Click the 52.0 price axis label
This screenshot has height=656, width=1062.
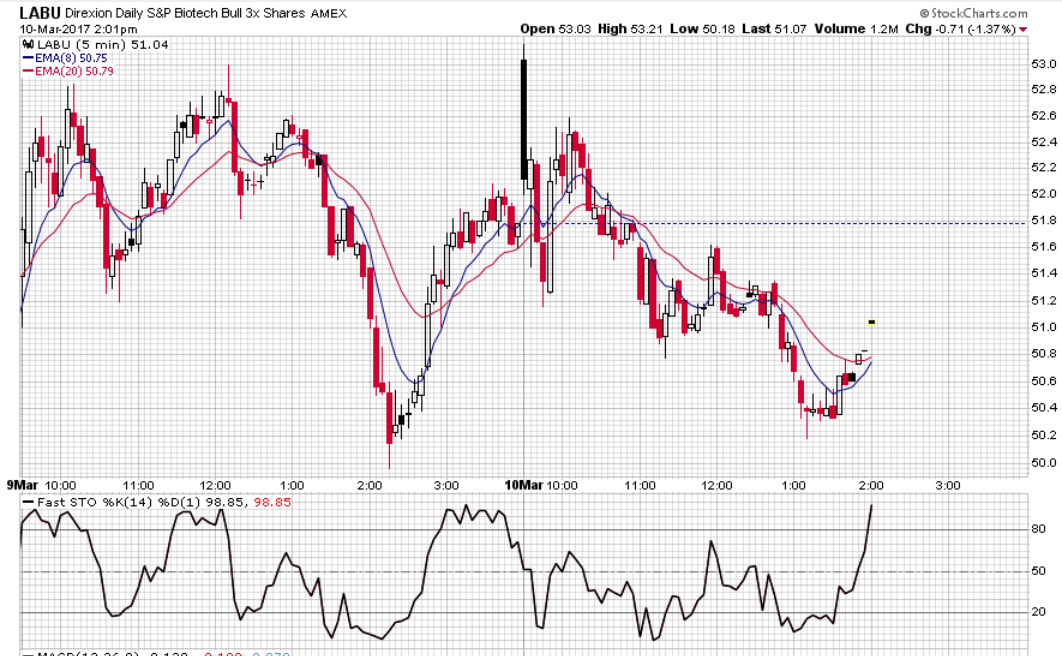pyautogui.click(x=1043, y=194)
